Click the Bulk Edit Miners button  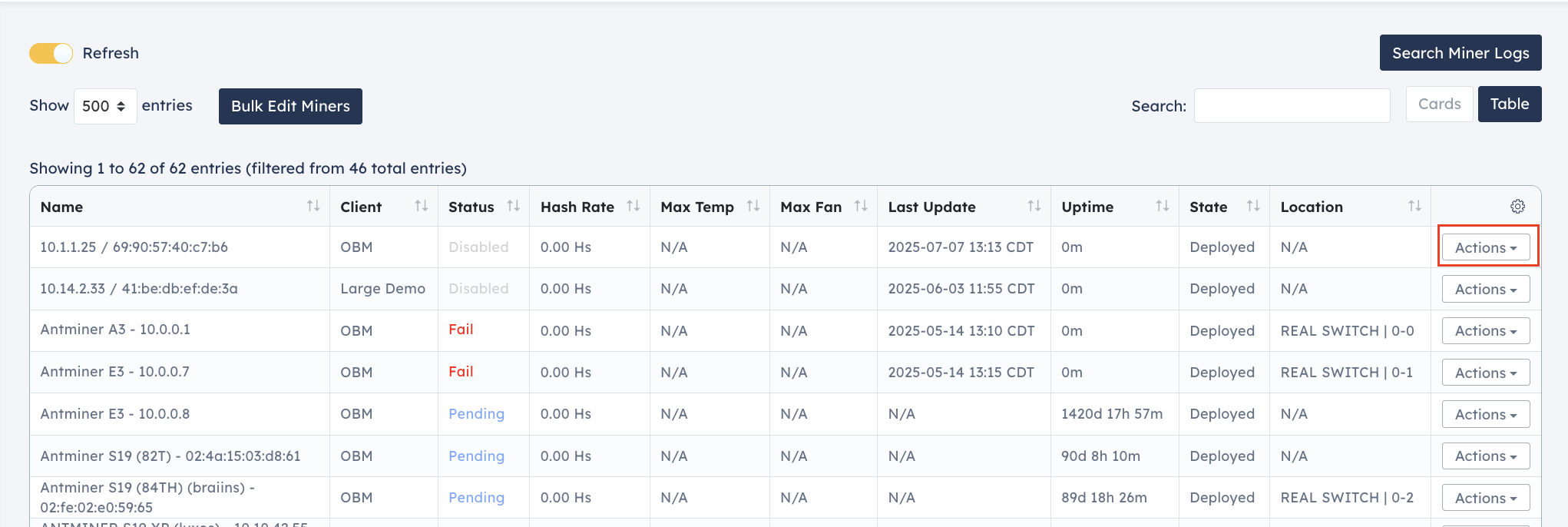290,106
